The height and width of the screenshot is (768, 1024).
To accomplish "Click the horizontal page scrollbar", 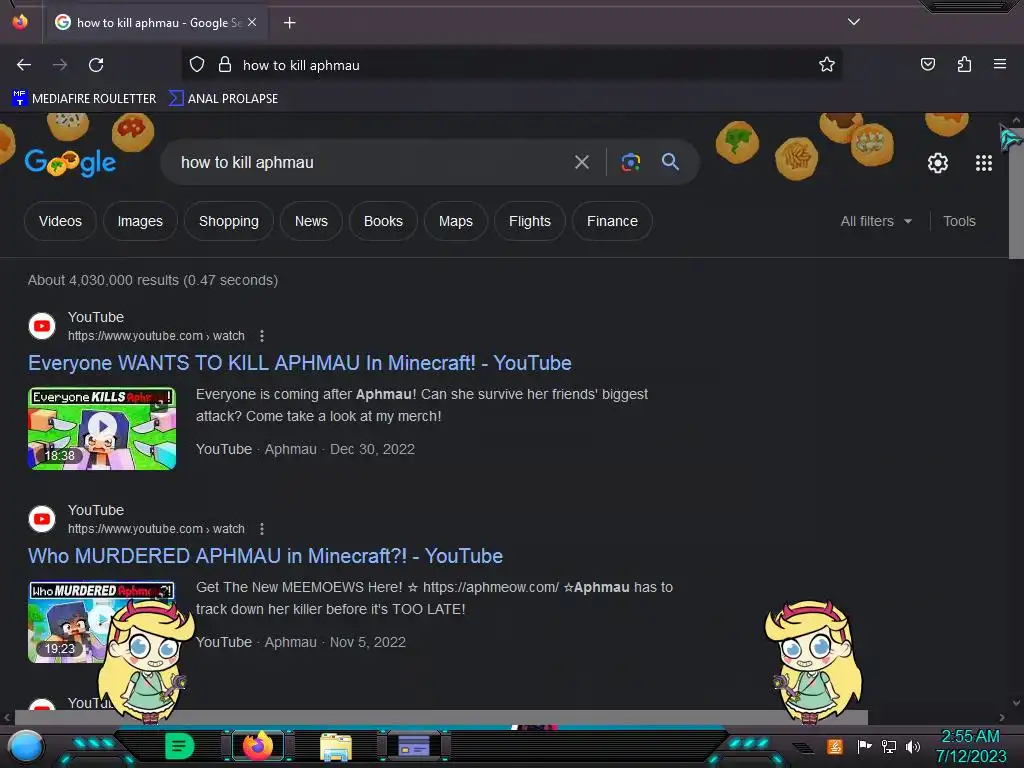I will pyautogui.click(x=441, y=717).
